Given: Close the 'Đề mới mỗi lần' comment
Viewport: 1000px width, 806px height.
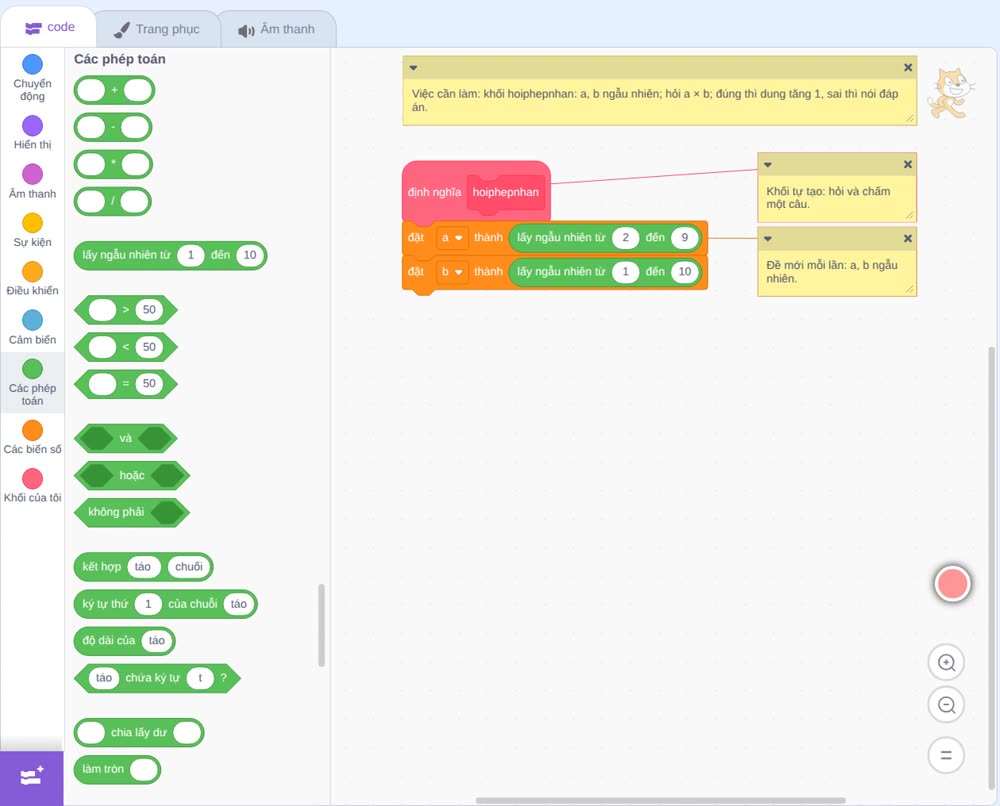Looking at the screenshot, I should (x=908, y=238).
